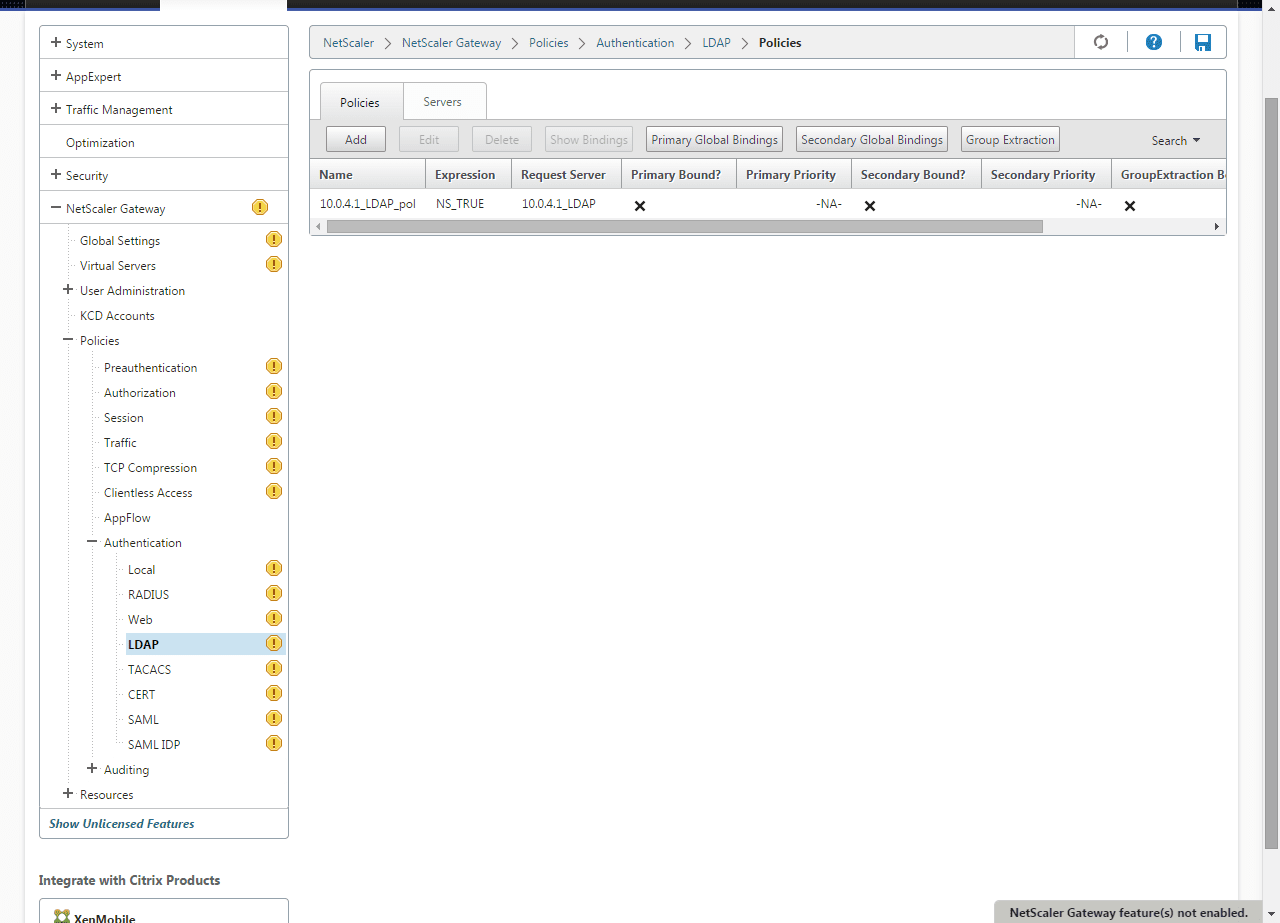Switch to the Servers tab
The width and height of the screenshot is (1280, 923).
click(442, 102)
